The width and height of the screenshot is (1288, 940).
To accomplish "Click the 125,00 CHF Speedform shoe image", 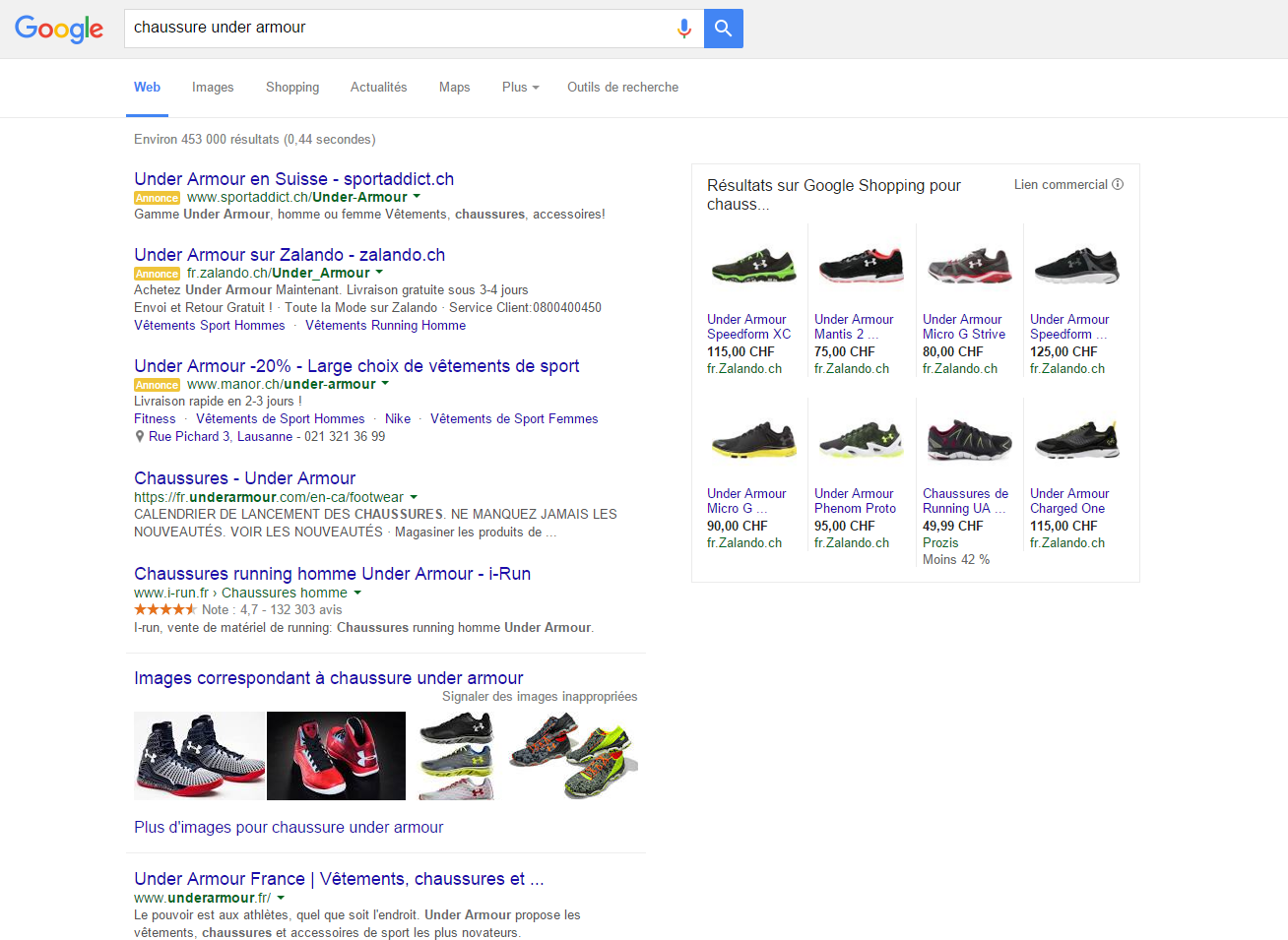I will click(1076, 266).
